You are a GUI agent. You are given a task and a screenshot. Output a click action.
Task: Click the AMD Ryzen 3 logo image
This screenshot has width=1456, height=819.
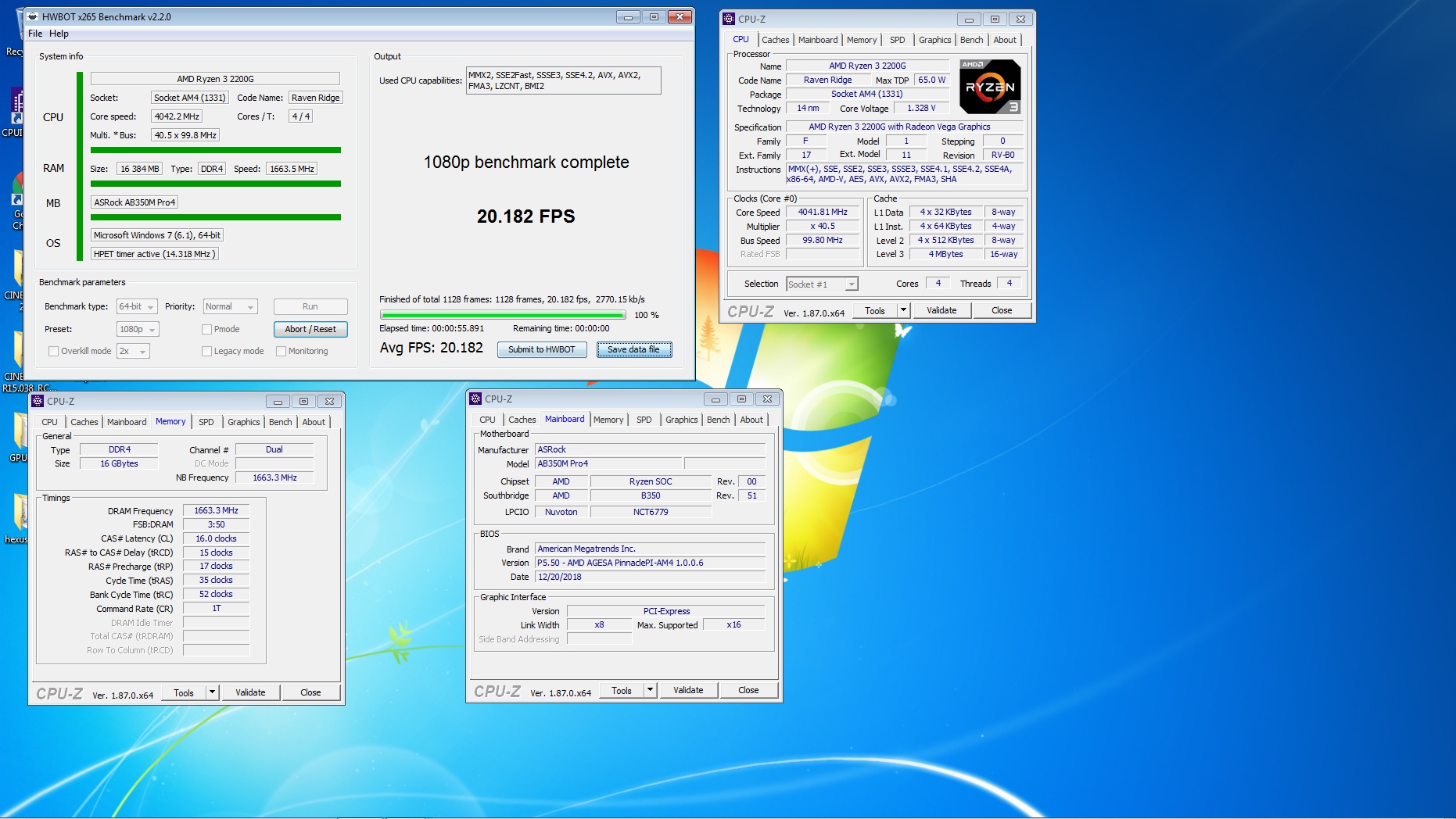990,87
